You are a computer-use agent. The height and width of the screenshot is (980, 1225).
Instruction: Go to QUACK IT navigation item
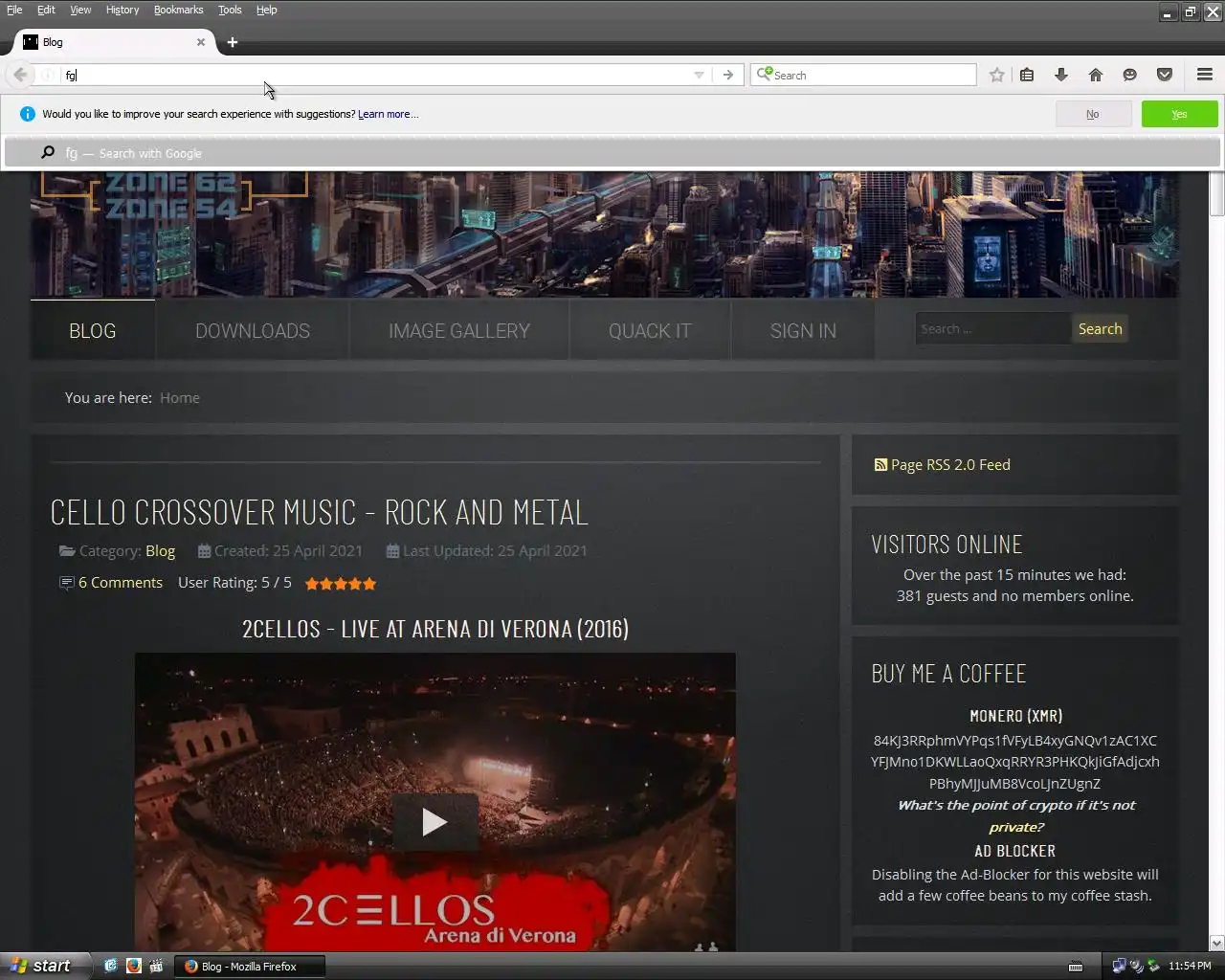(x=650, y=331)
